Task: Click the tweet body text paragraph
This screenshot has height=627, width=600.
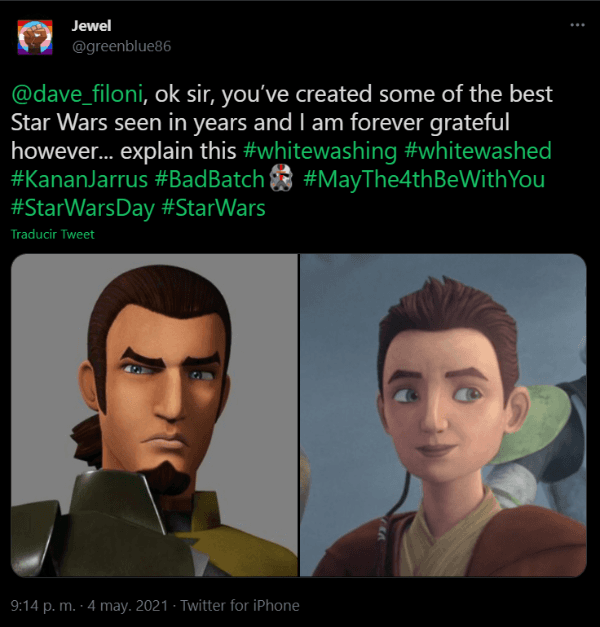Action: [x=282, y=151]
